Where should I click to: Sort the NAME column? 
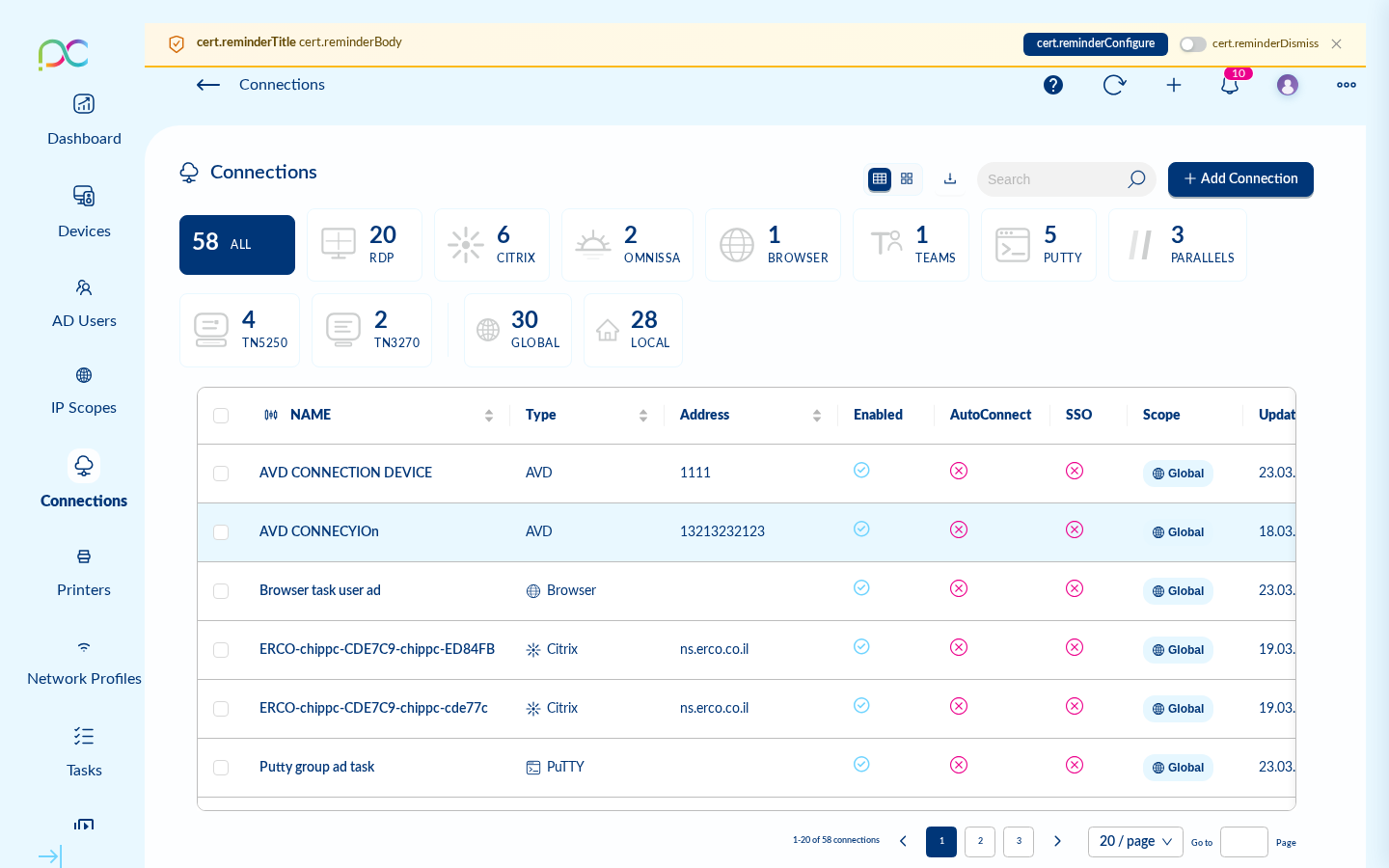pos(489,415)
